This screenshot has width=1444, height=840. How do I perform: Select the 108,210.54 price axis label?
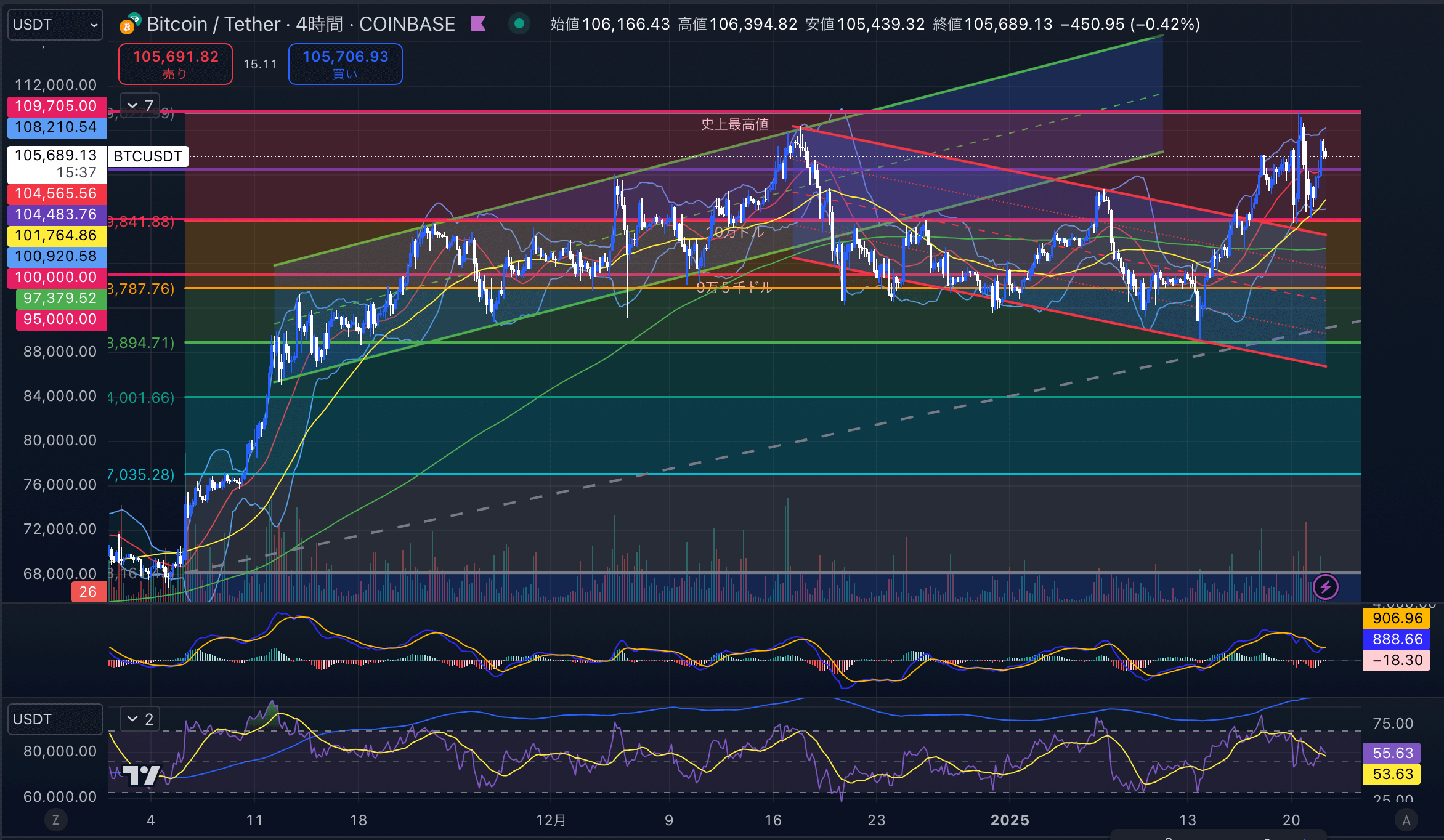(57, 127)
